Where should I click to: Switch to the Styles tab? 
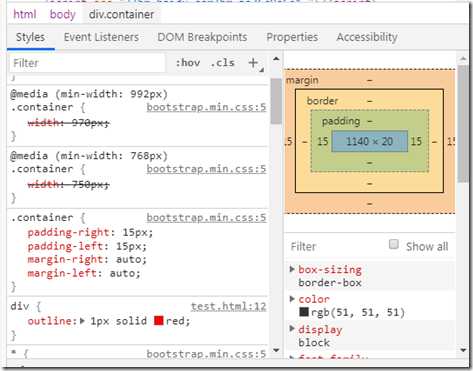pyautogui.click(x=30, y=37)
